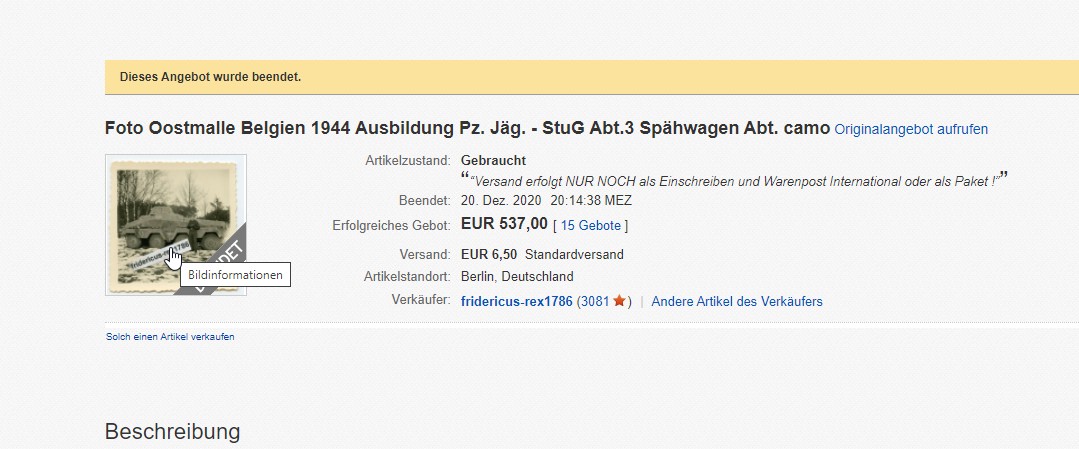Open seller profile fridericus-rex1786

coord(517,301)
